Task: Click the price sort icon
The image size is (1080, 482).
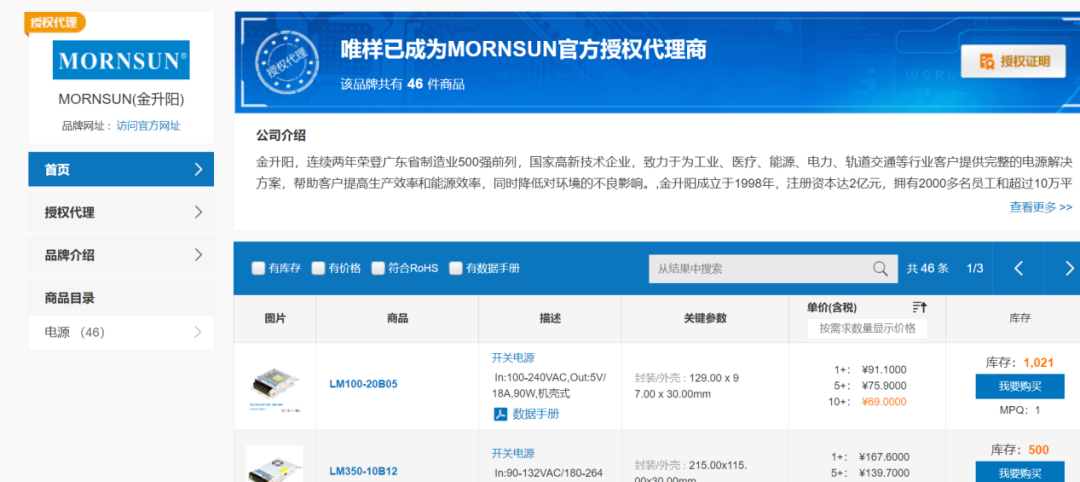Action: click(920, 307)
